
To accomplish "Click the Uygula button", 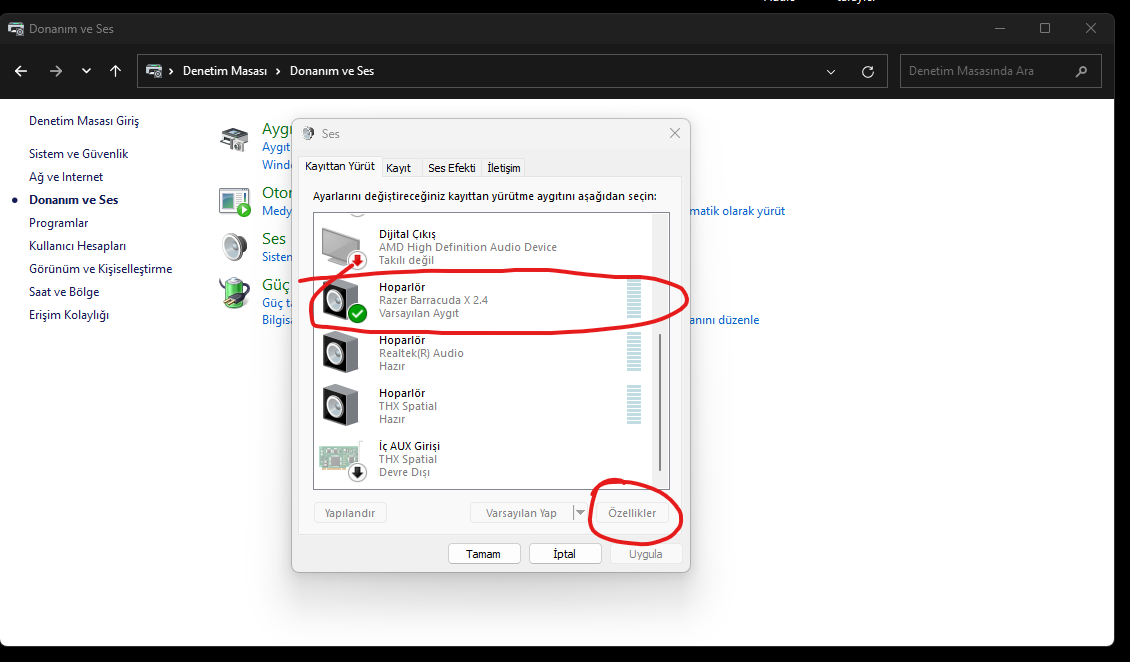I will coord(645,554).
